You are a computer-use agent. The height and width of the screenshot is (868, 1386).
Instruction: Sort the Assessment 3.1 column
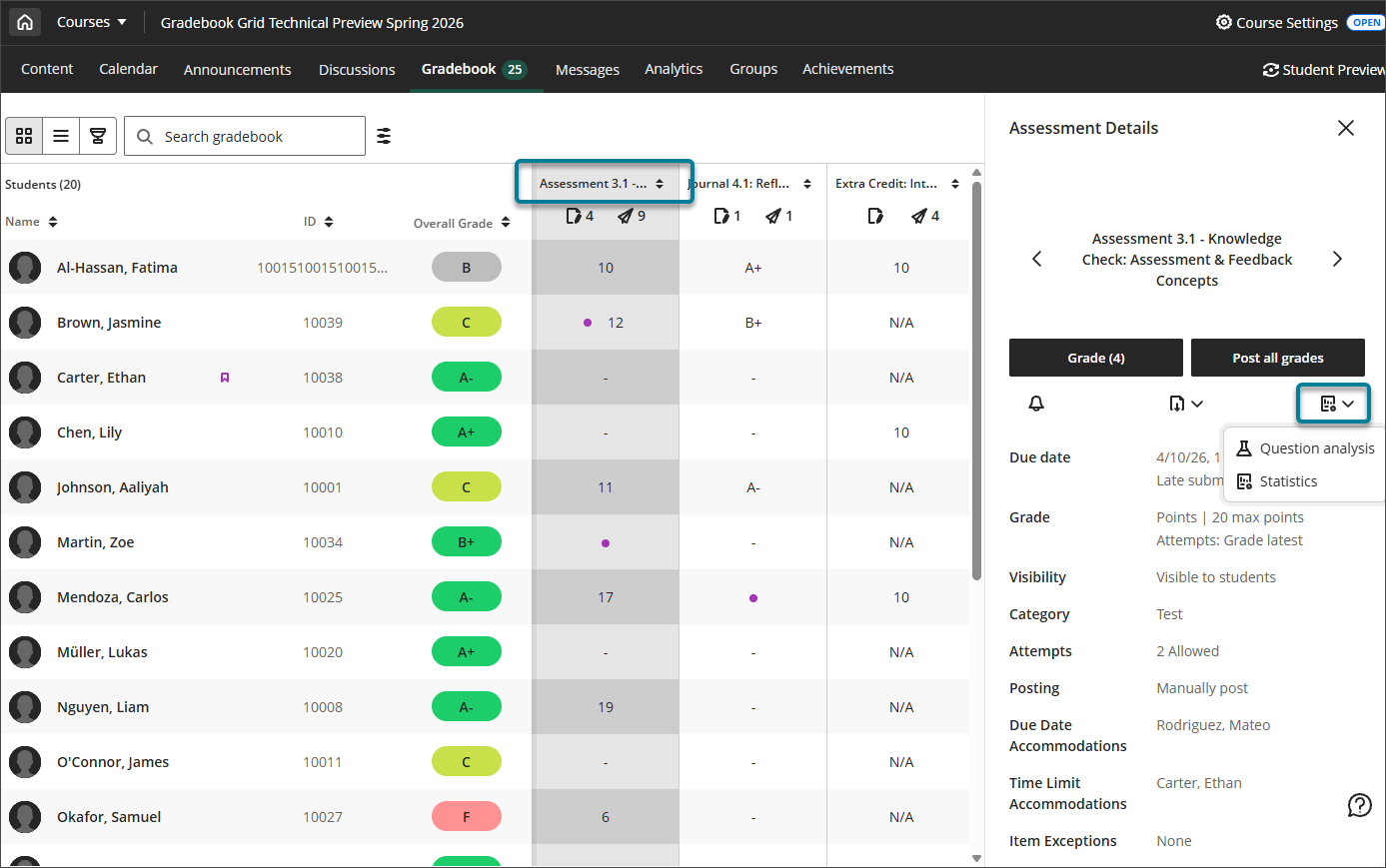(x=660, y=184)
